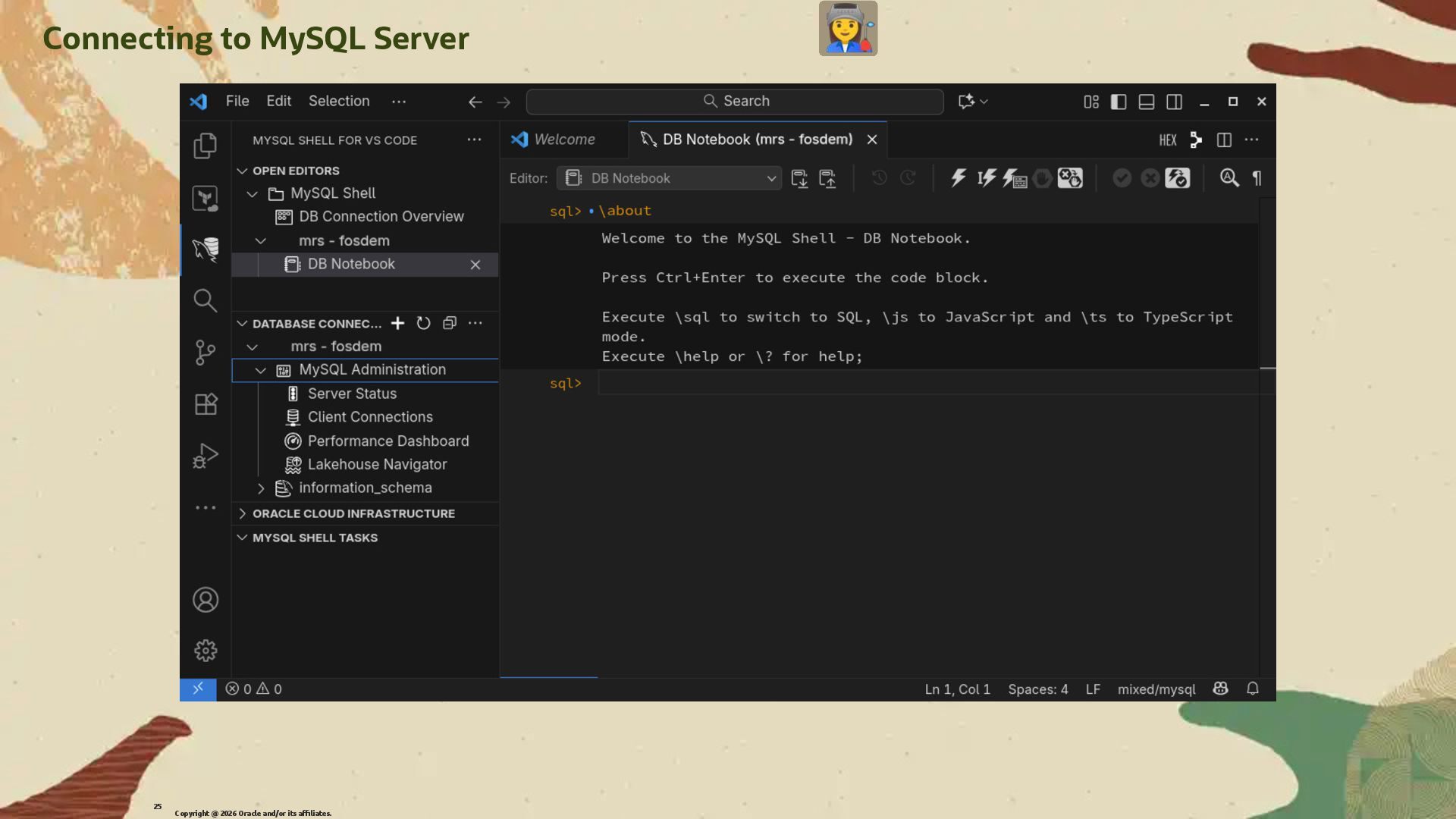Add a new database connection
Image resolution: width=1456 pixels, height=819 pixels.
click(397, 323)
